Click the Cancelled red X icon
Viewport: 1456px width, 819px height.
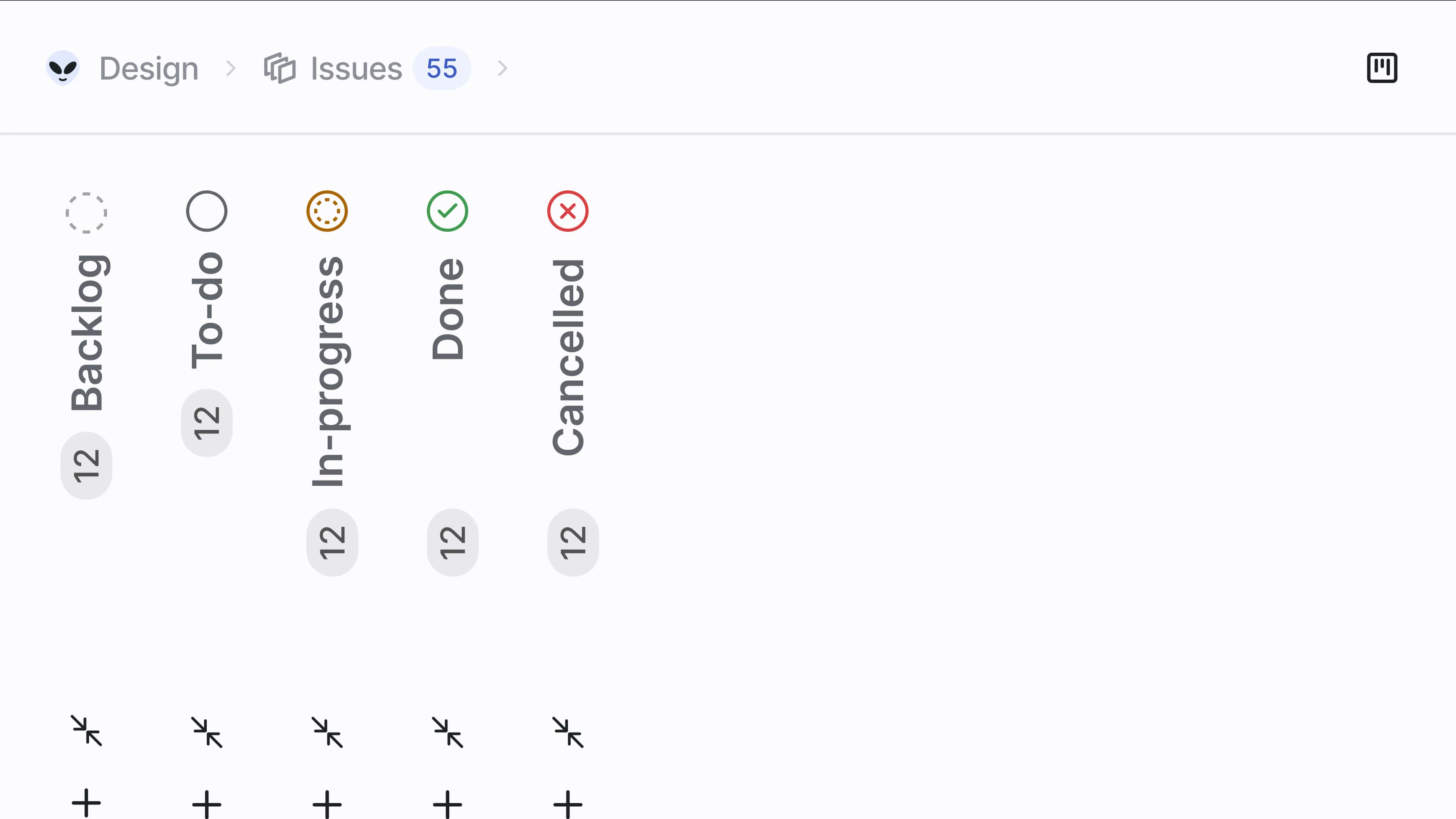[568, 212]
